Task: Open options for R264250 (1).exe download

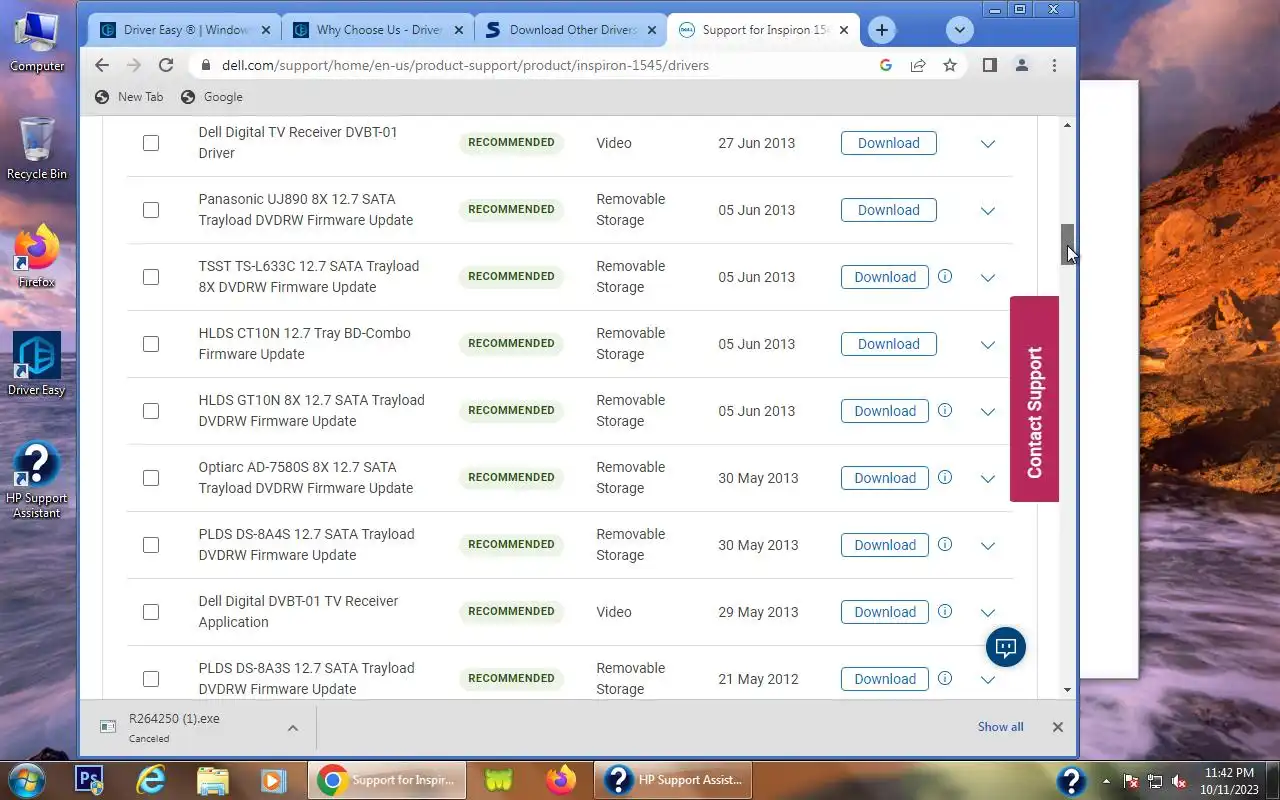Action: pyautogui.click(x=293, y=728)
